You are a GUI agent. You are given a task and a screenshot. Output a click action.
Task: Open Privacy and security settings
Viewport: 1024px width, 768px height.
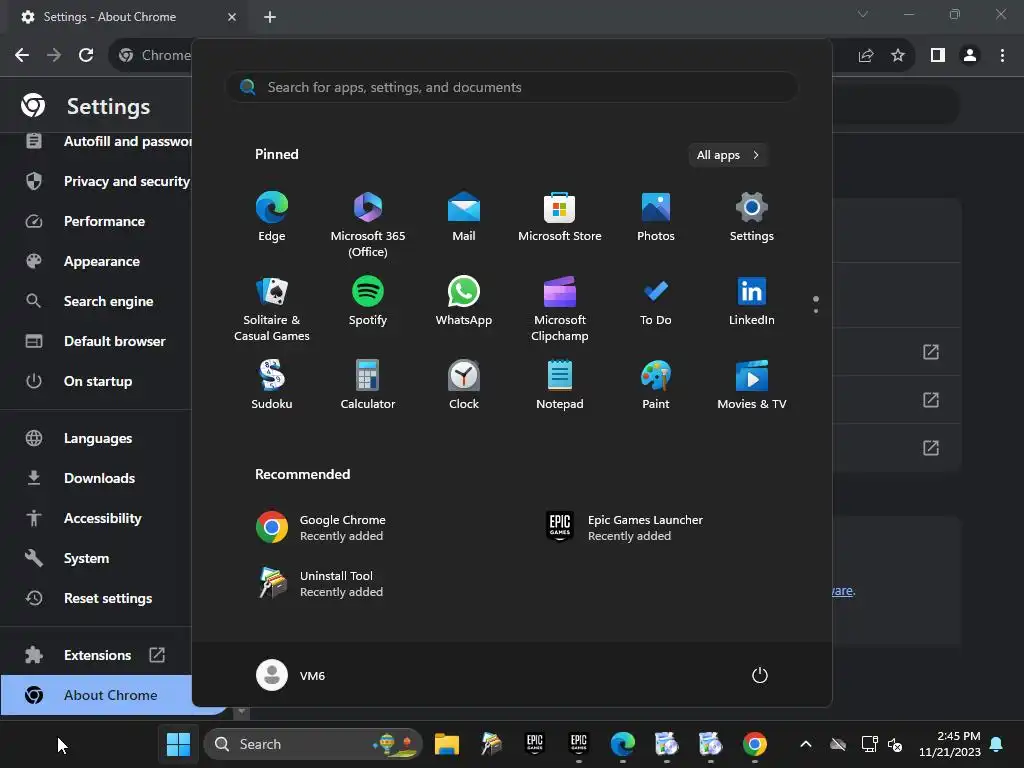[x=108, y=181]
